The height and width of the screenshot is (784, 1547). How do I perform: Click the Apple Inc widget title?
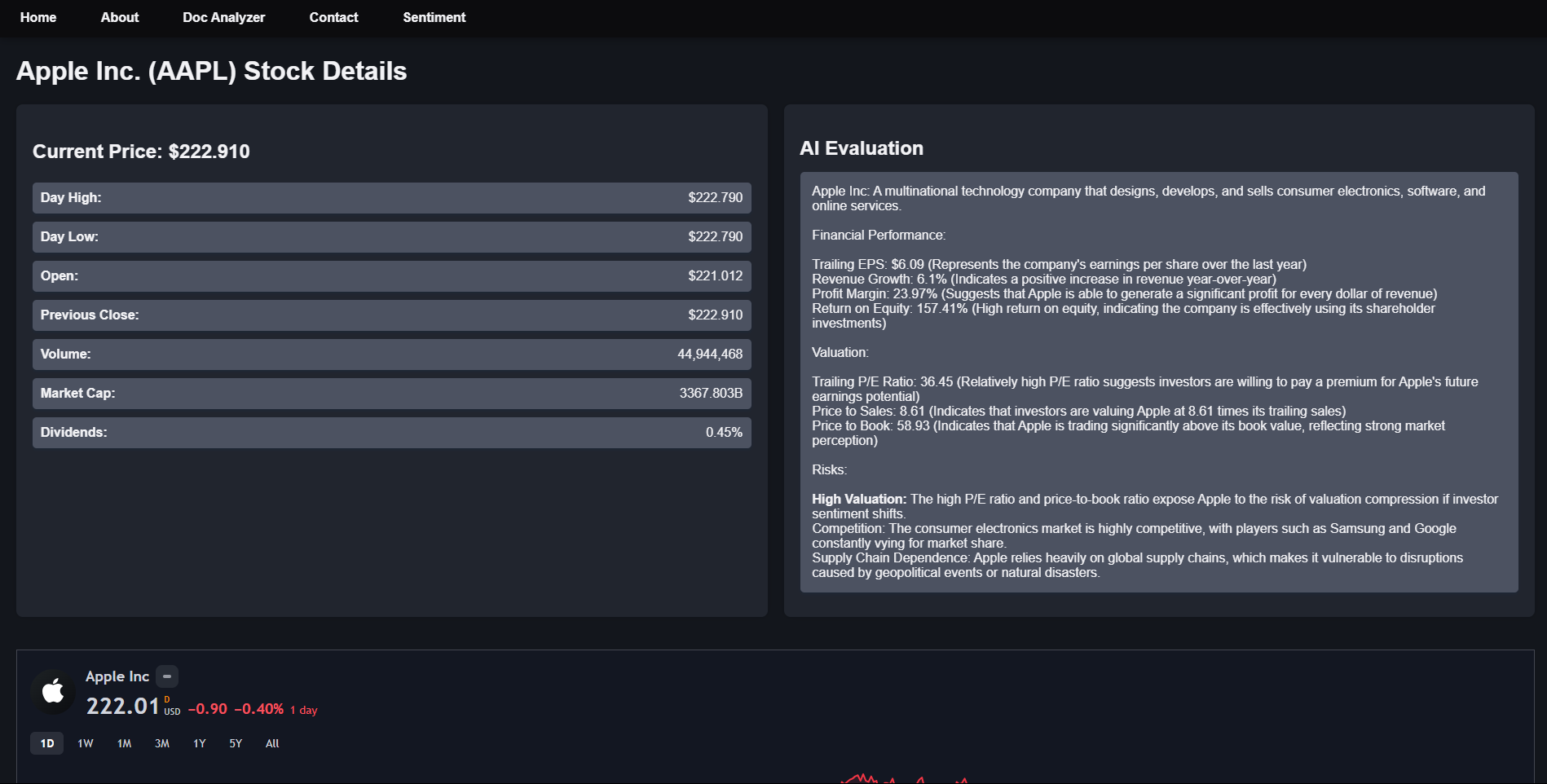tap(117, 676)
